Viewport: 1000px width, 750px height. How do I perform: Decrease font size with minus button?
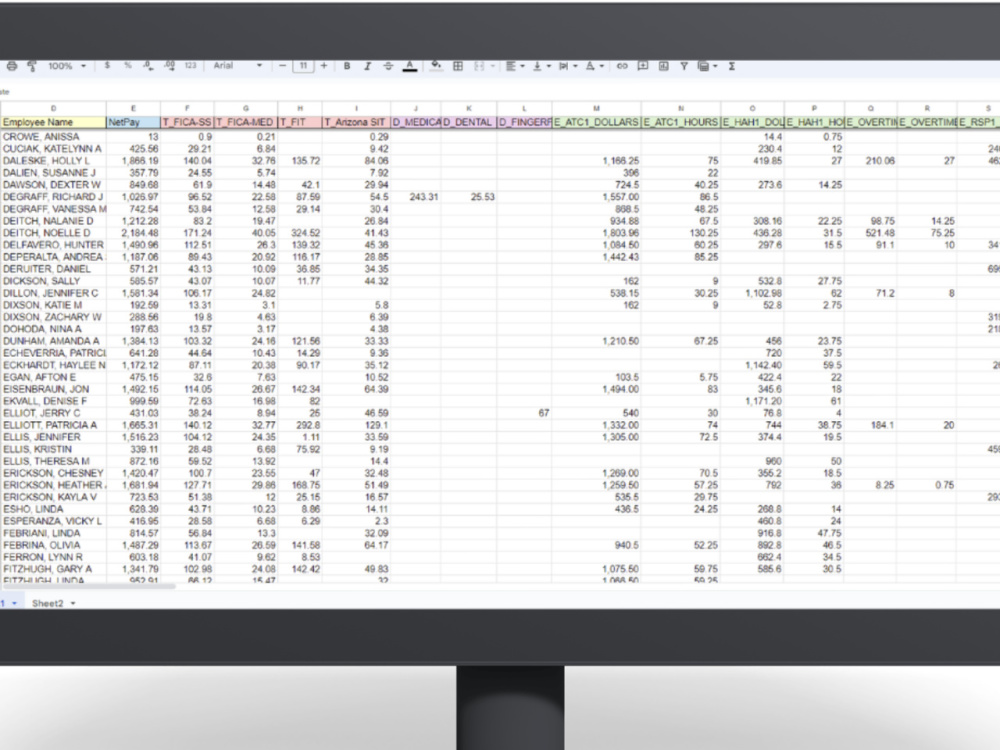pyautogui.click(x=283, y=66)
